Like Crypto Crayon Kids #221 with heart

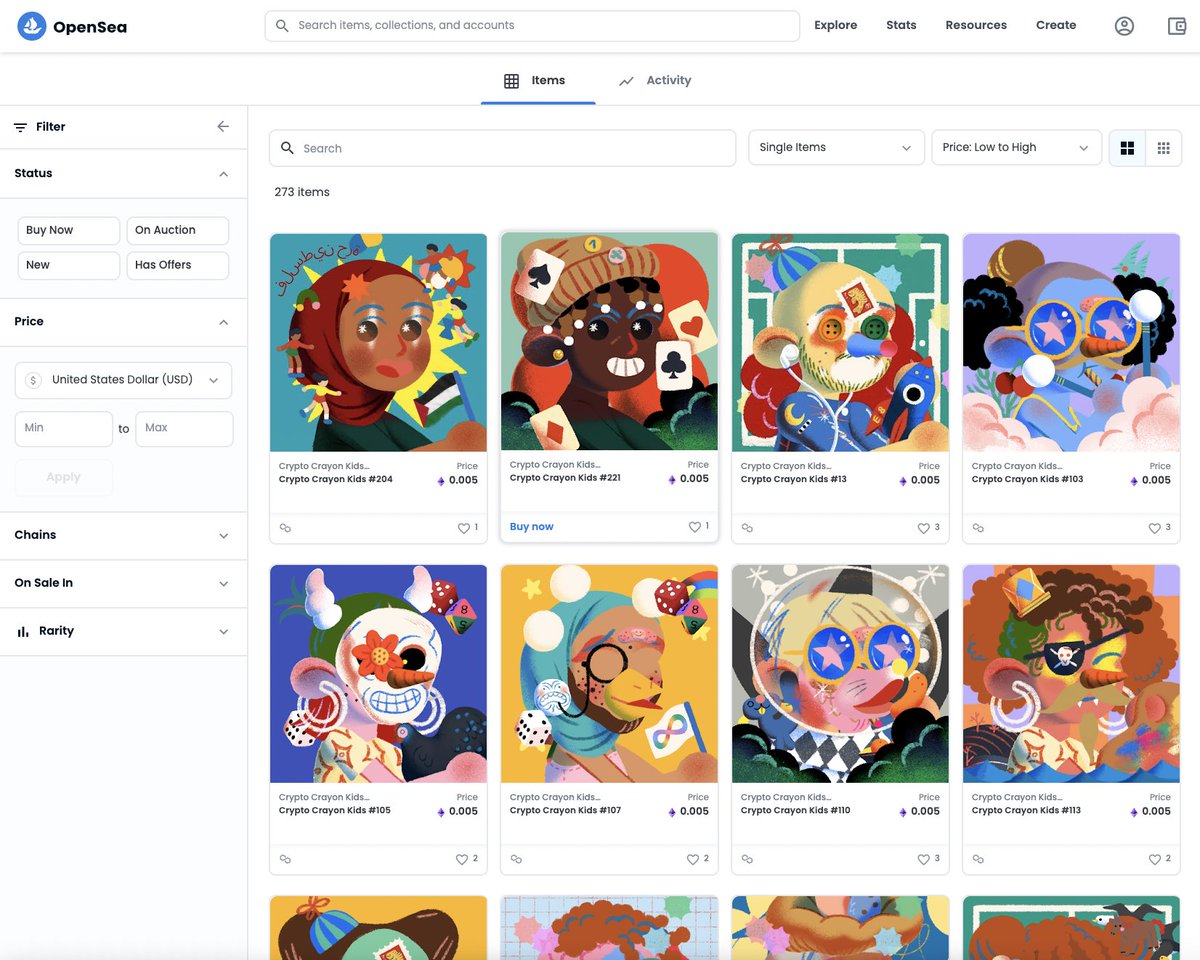pyautogui.click(x=695, y=527)
